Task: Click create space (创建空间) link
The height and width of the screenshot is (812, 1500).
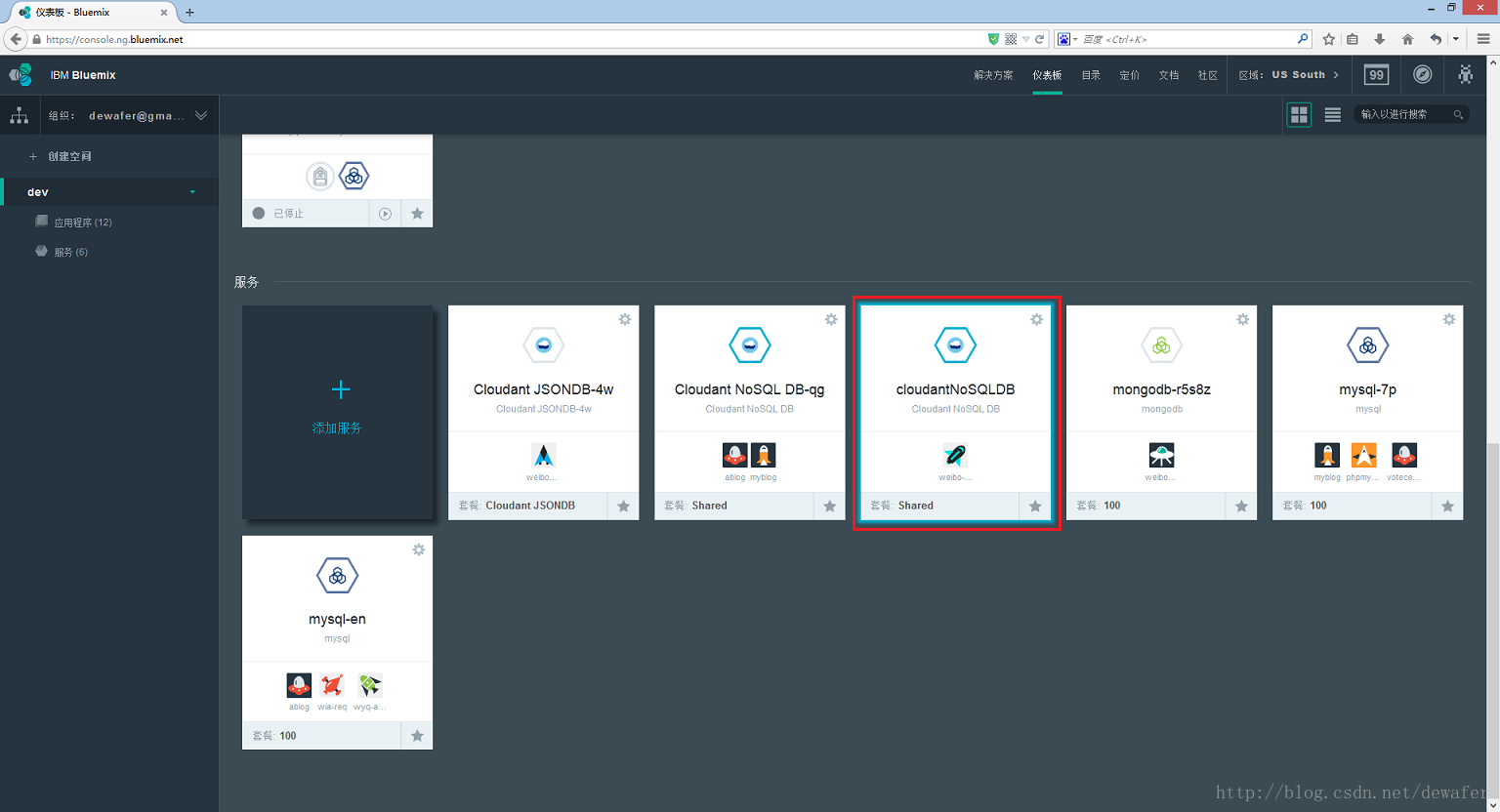Action: 69,156
